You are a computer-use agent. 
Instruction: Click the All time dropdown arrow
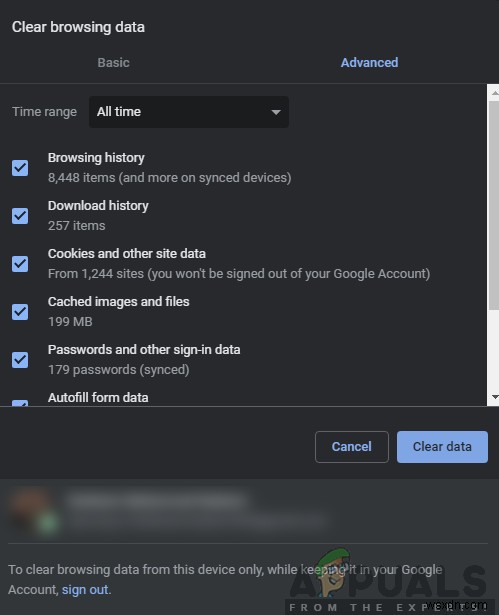[276, 113]
